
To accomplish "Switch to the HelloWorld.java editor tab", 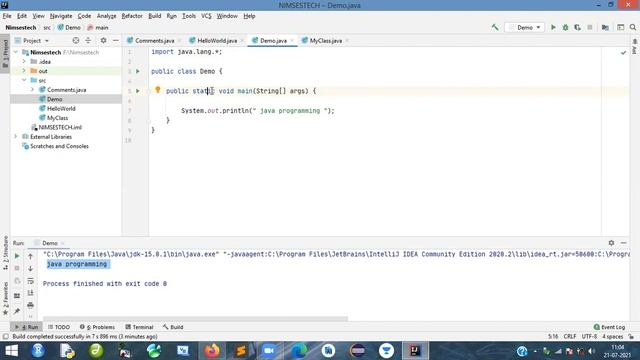I will [216, 40].
